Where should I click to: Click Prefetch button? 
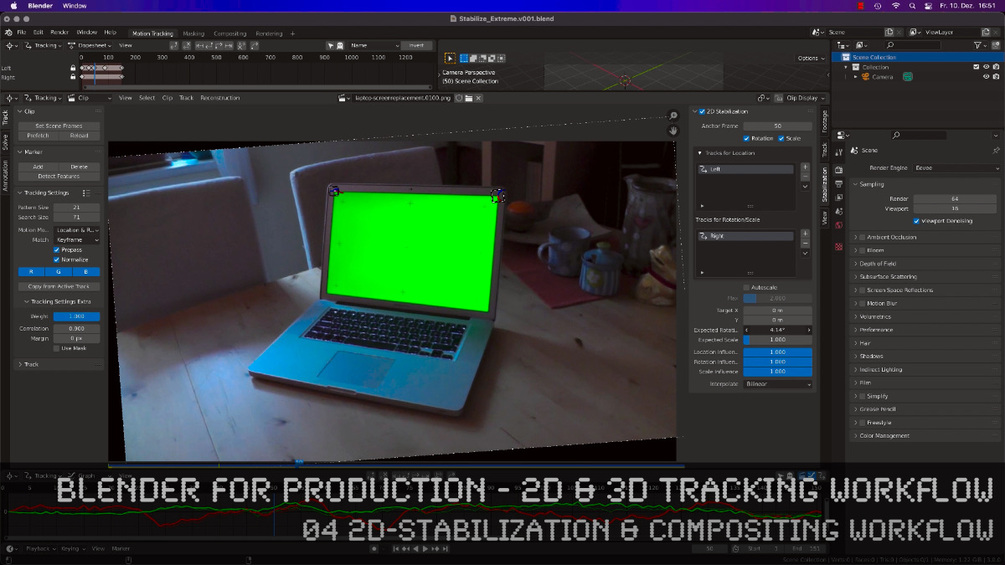pyautogui.click(x=38, y=136)
